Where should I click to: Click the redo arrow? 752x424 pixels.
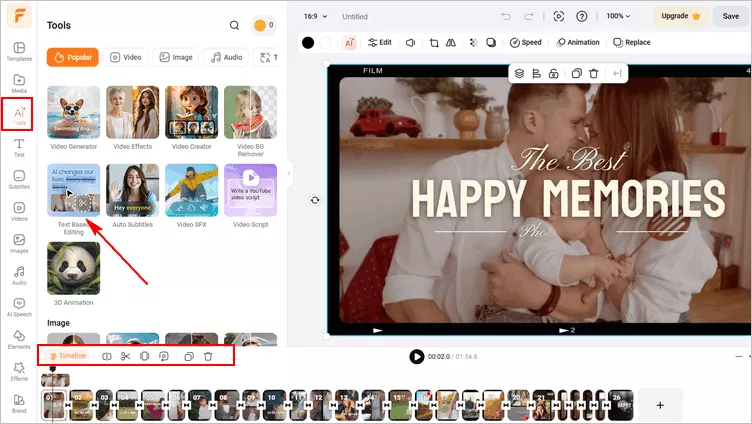tap(529, 16)
